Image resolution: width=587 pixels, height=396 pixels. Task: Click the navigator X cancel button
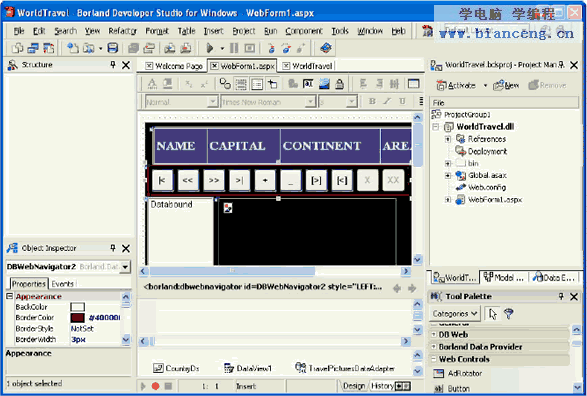click(x=367, y=180)
